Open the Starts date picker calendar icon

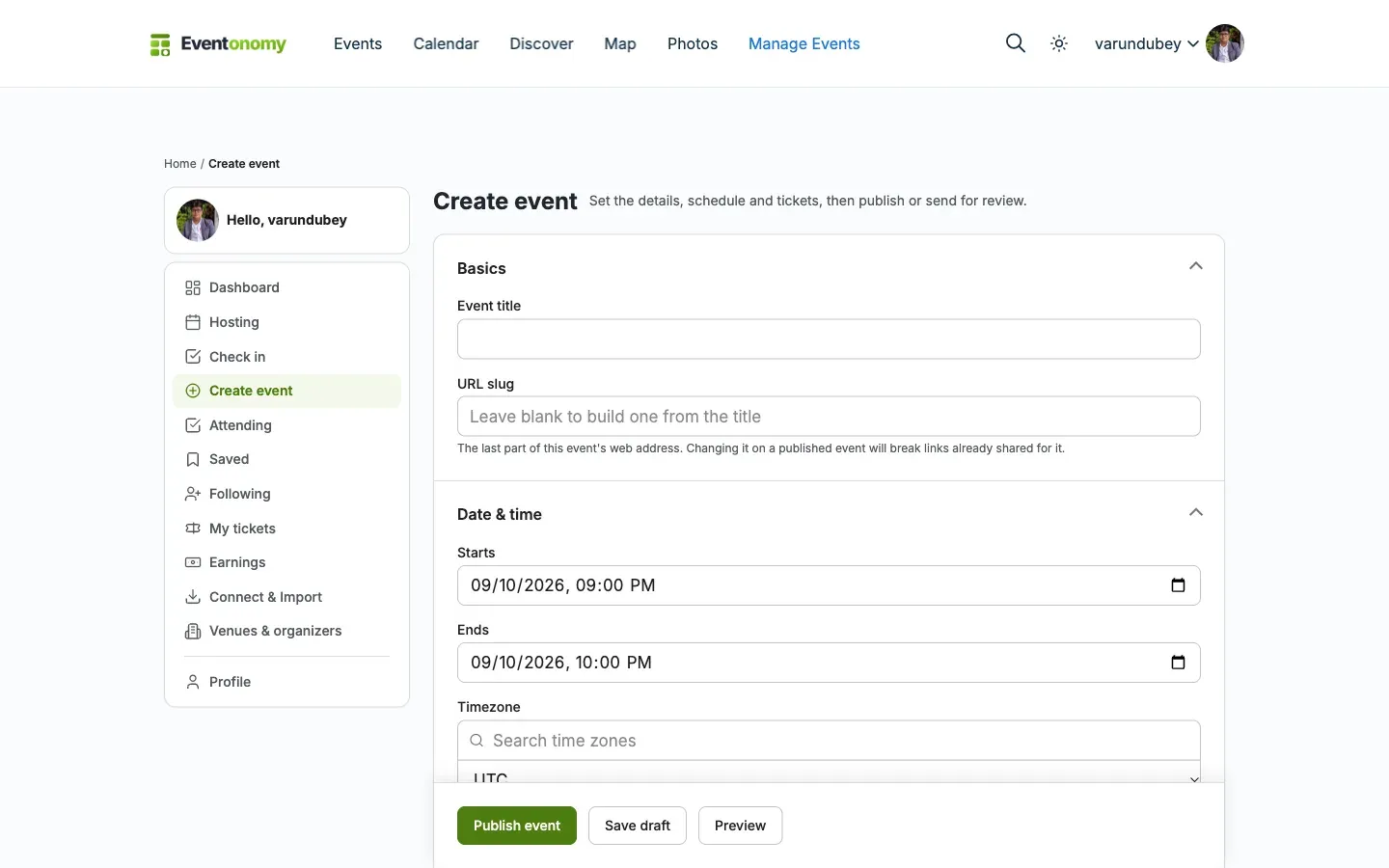tap(1178, 585)
